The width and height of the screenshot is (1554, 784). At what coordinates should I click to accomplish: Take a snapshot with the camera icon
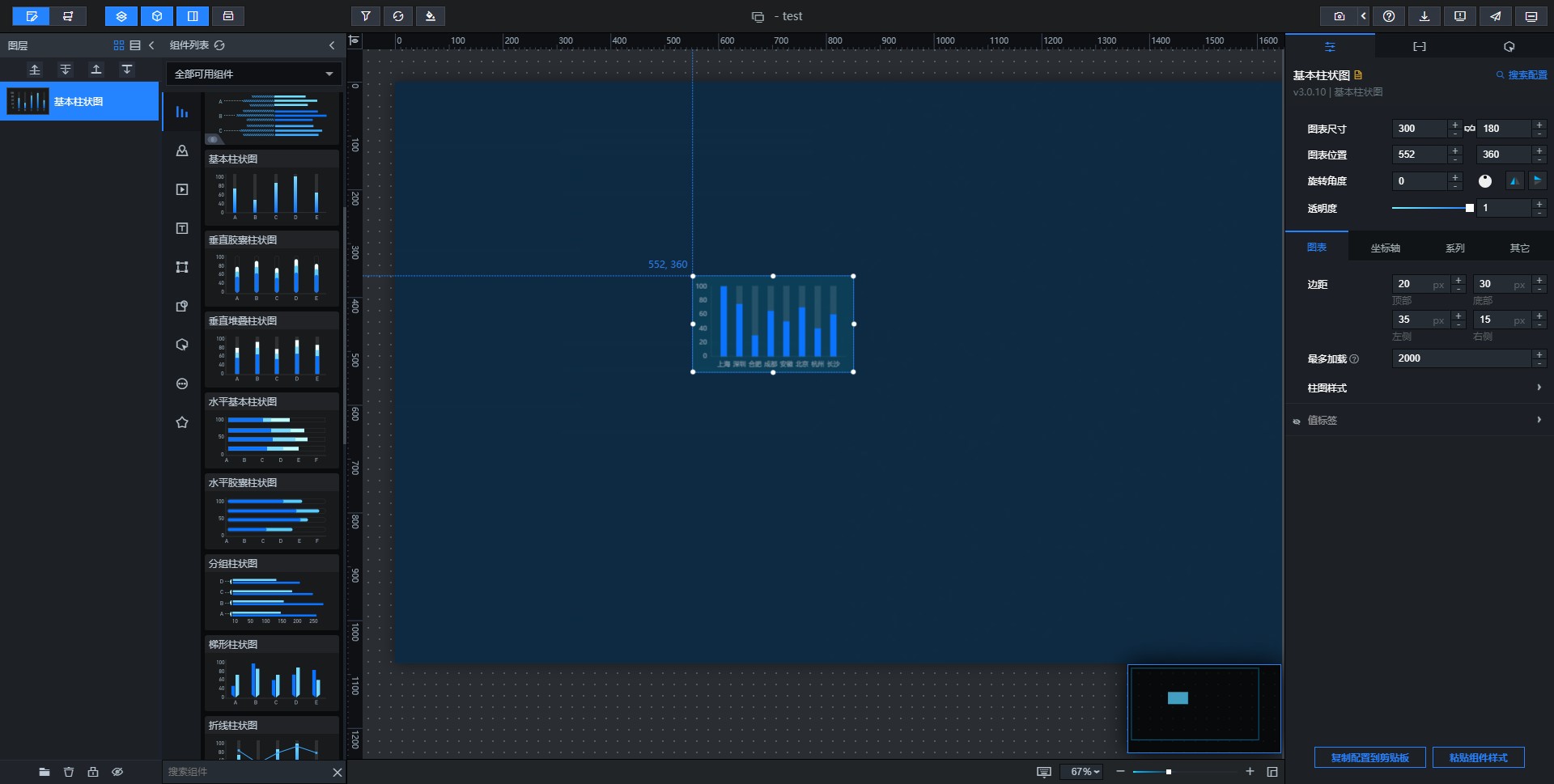click(x=1340, y=16)
